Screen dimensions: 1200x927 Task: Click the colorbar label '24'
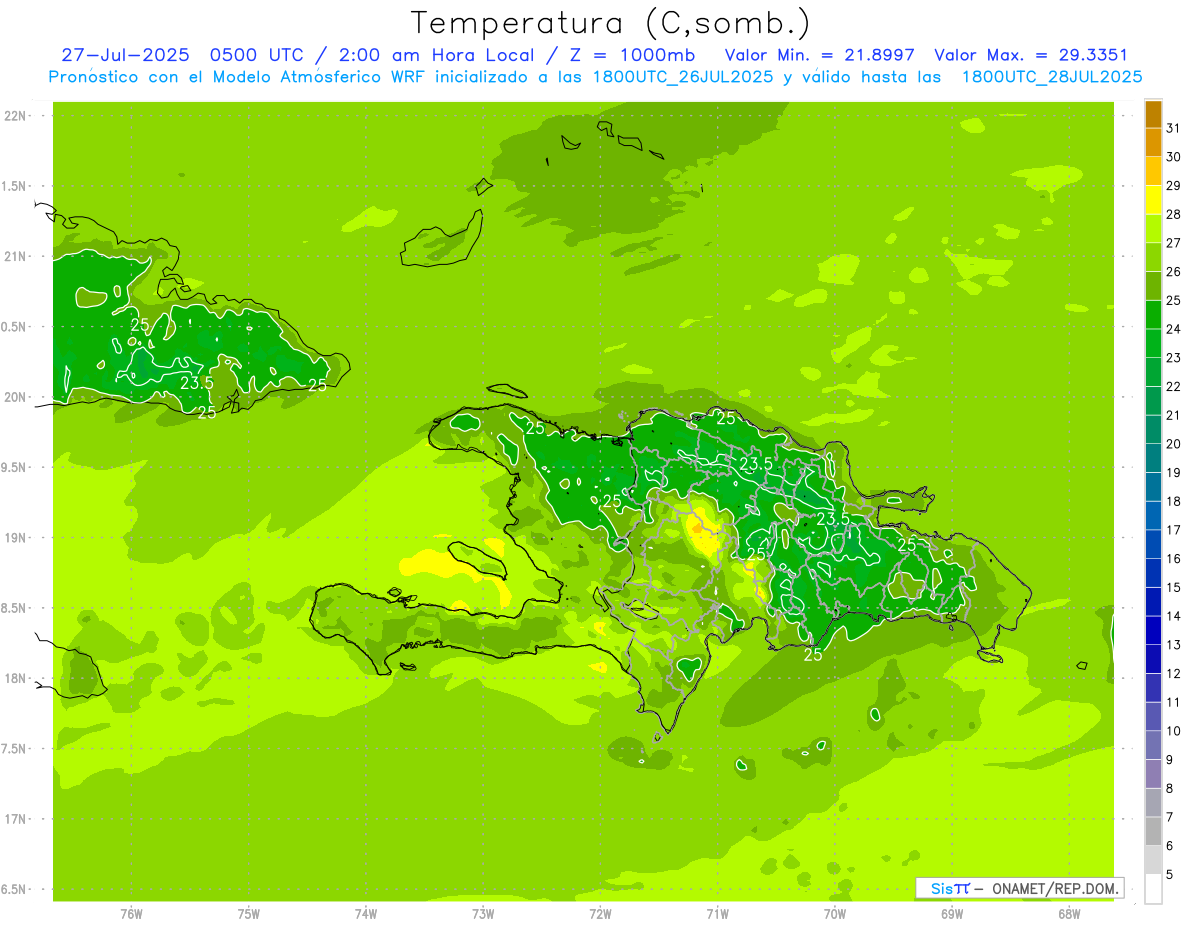point(1174,329)
